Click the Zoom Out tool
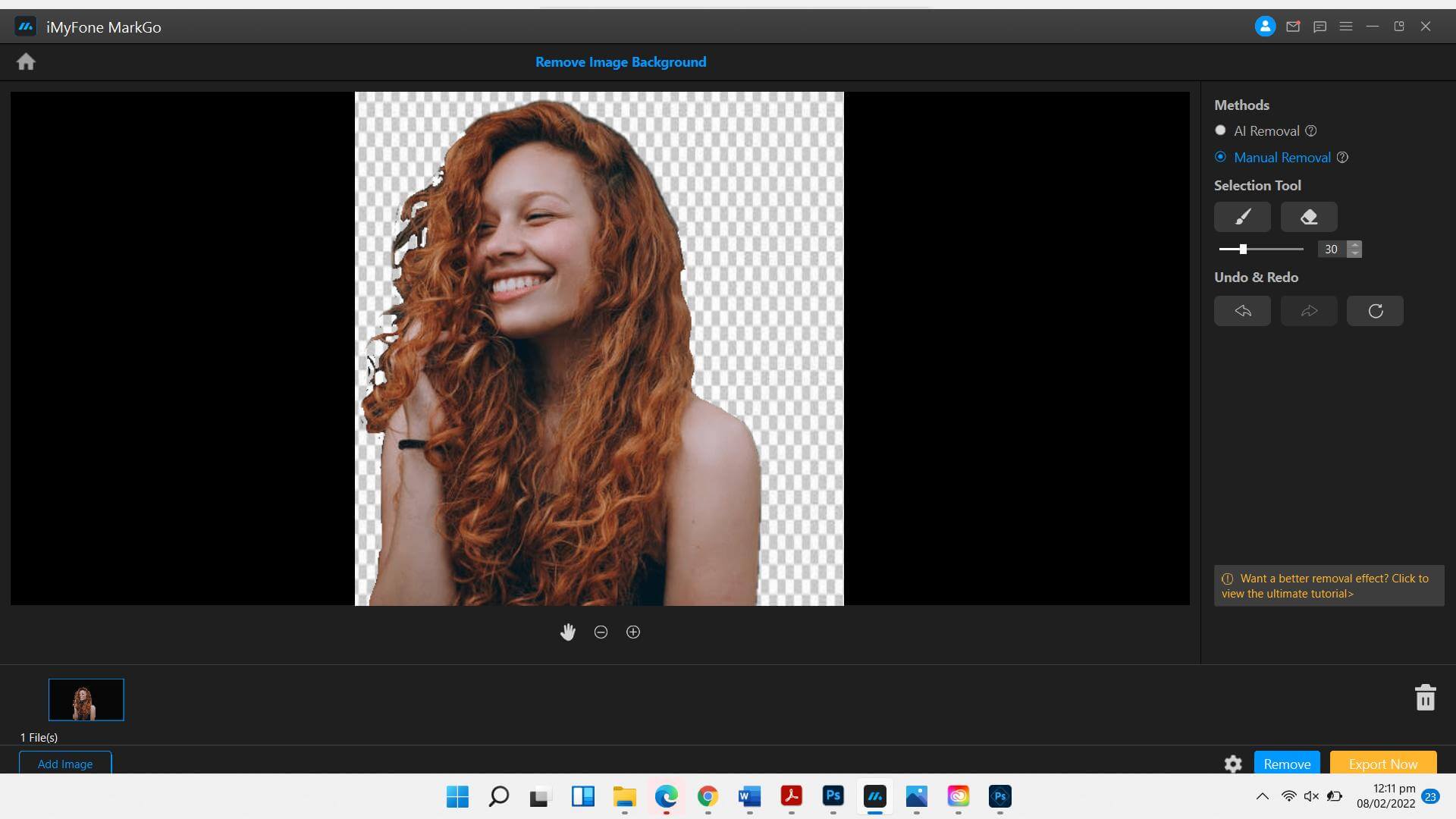Image resolution: width=1456 pixels, height=819 pixels. coord(601,632)
